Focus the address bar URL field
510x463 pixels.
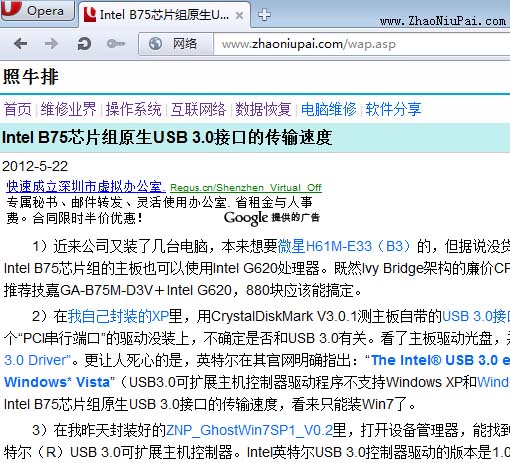(362, 44)
